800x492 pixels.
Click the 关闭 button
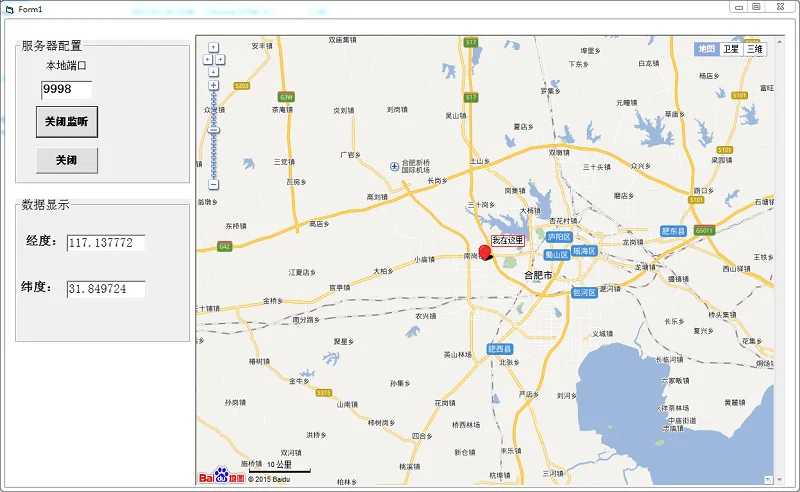click(67, 160)
